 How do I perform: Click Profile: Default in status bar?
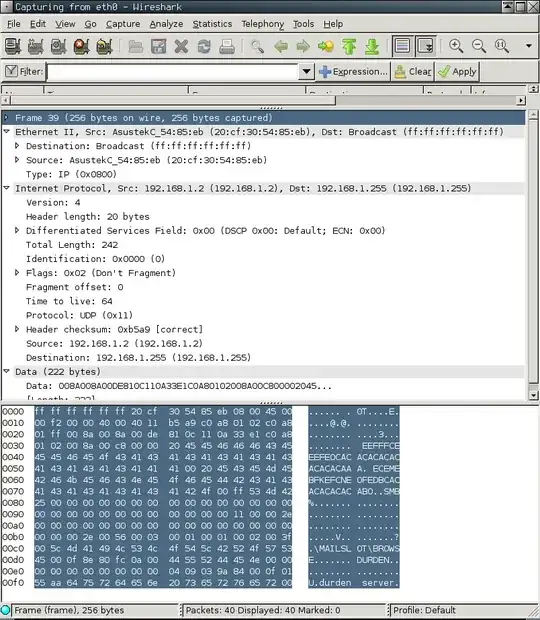(x=424, y=610)
